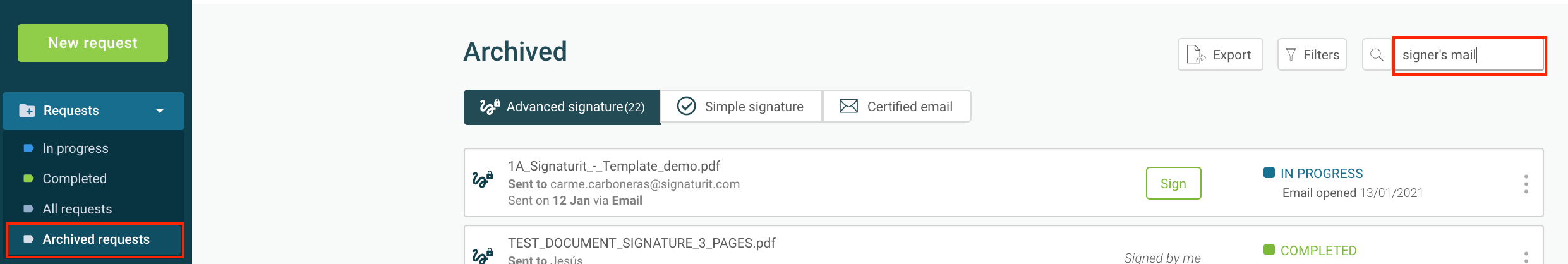Select the Advanced signature tab

(x=562, y=107)
